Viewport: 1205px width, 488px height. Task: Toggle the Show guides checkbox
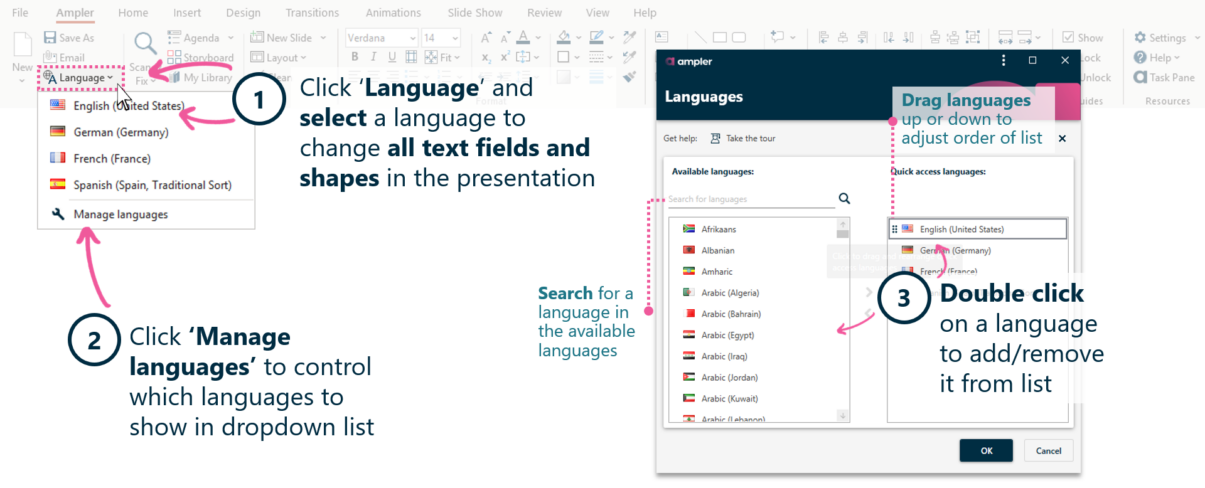point(1068,38)
